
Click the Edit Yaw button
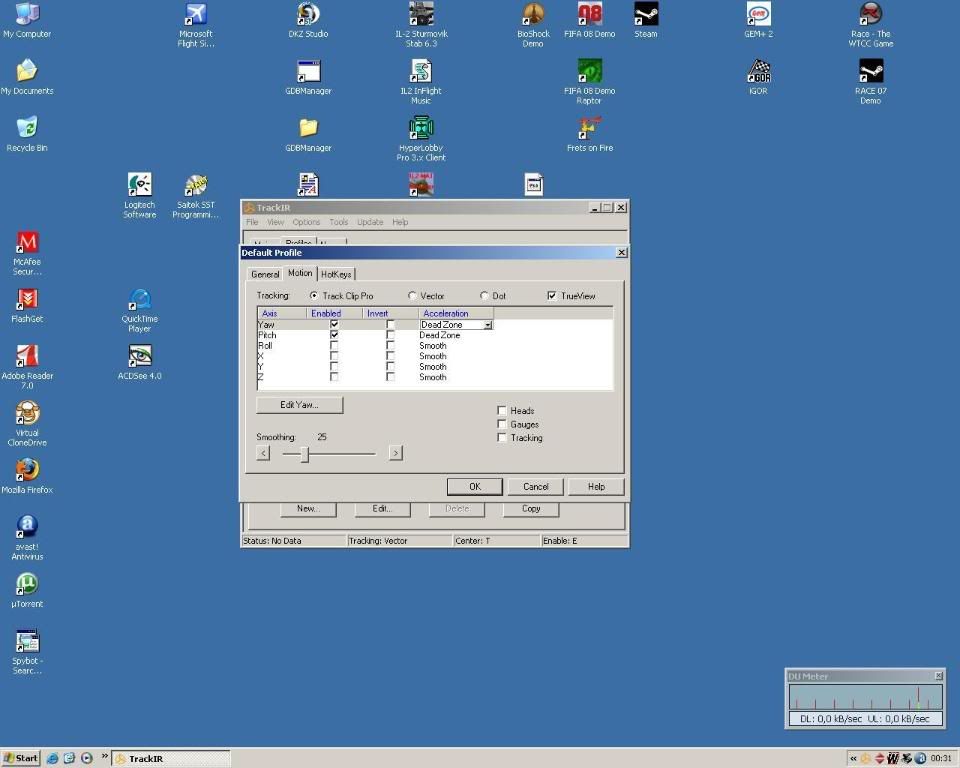coord(298,404)
